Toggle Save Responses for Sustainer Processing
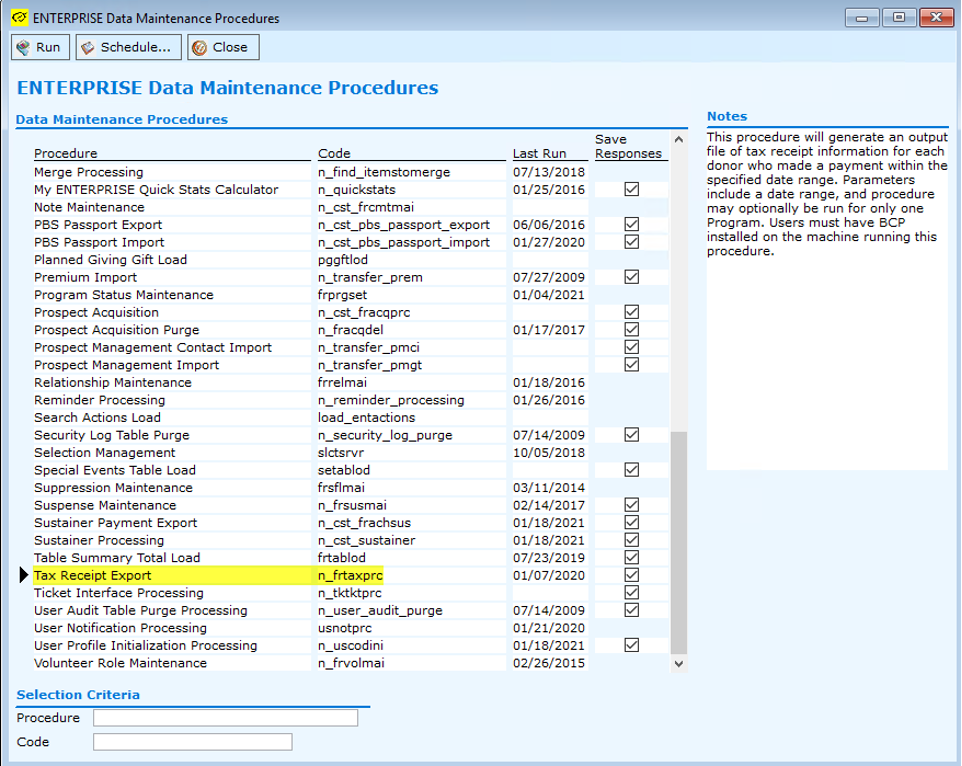This screenshot has height=766, width=962. [x=631, y=540]
